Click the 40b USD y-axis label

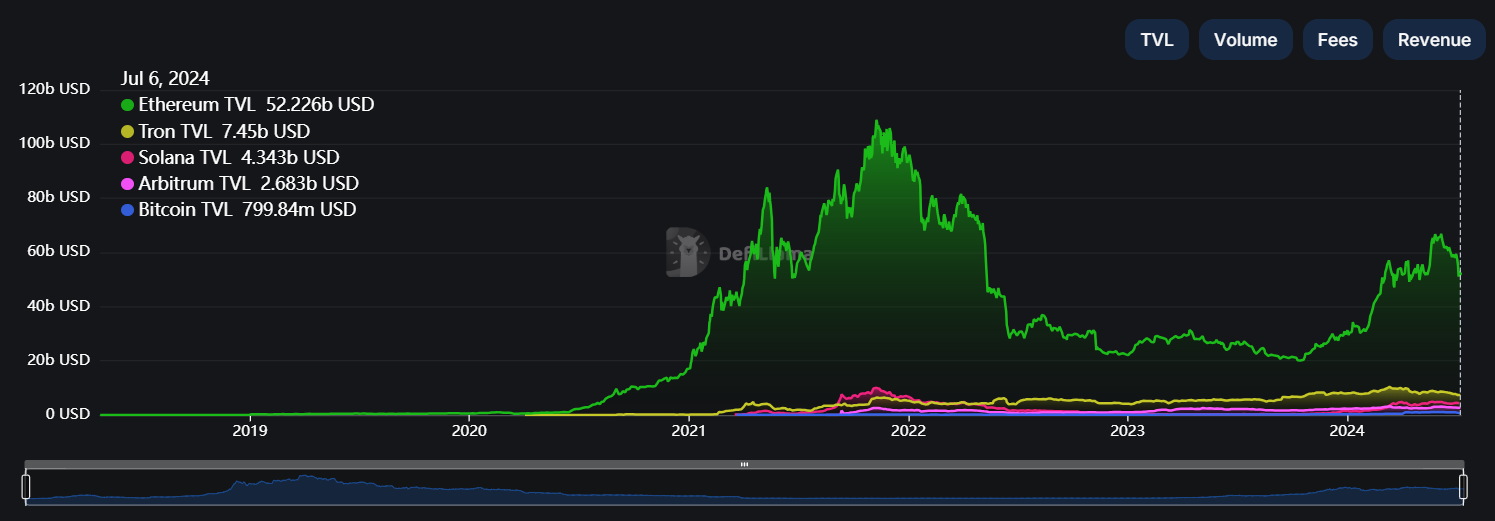58,305
